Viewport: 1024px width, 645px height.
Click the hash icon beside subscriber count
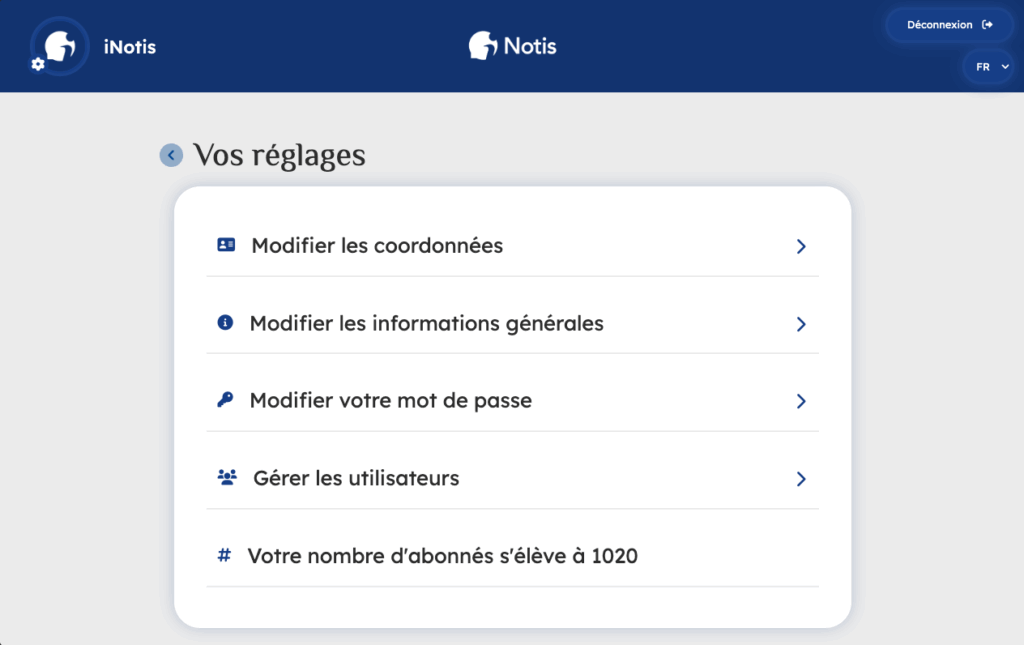pos(224,555)
